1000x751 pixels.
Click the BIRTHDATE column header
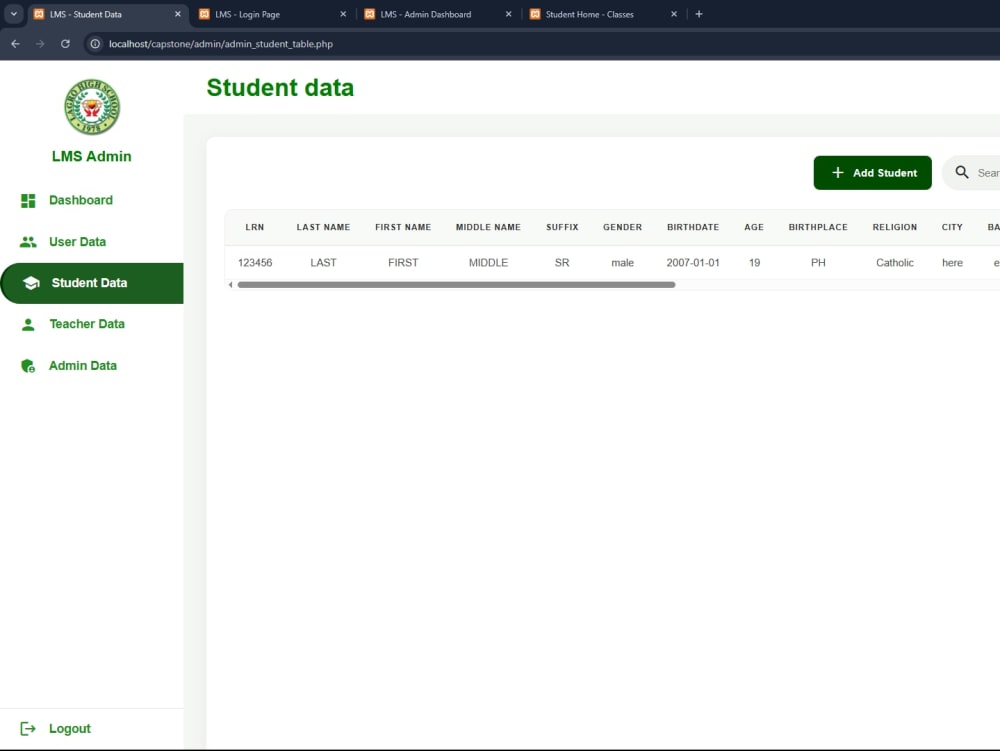693,227
